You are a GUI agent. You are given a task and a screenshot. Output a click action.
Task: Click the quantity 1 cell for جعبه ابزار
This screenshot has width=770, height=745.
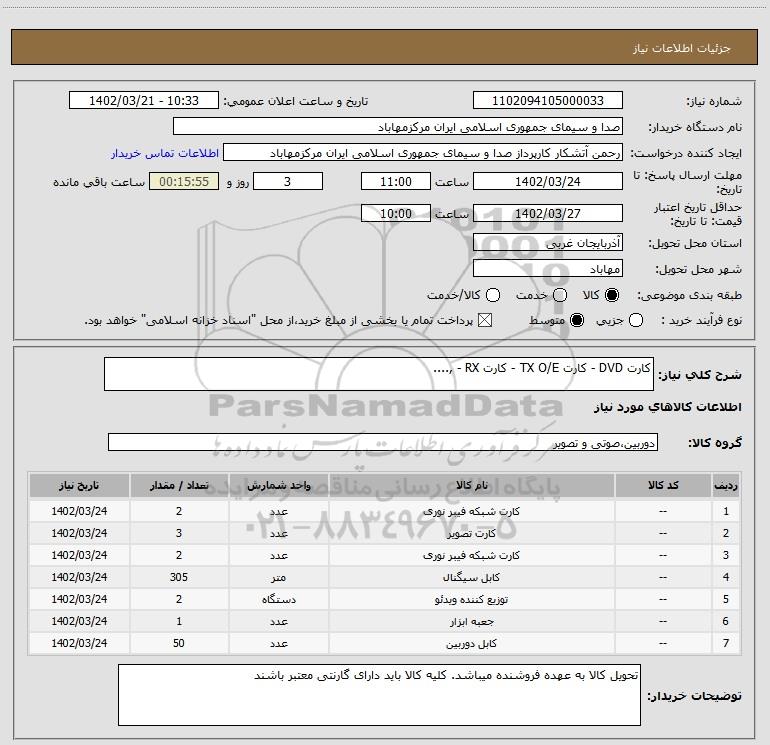tap(179, 621)
